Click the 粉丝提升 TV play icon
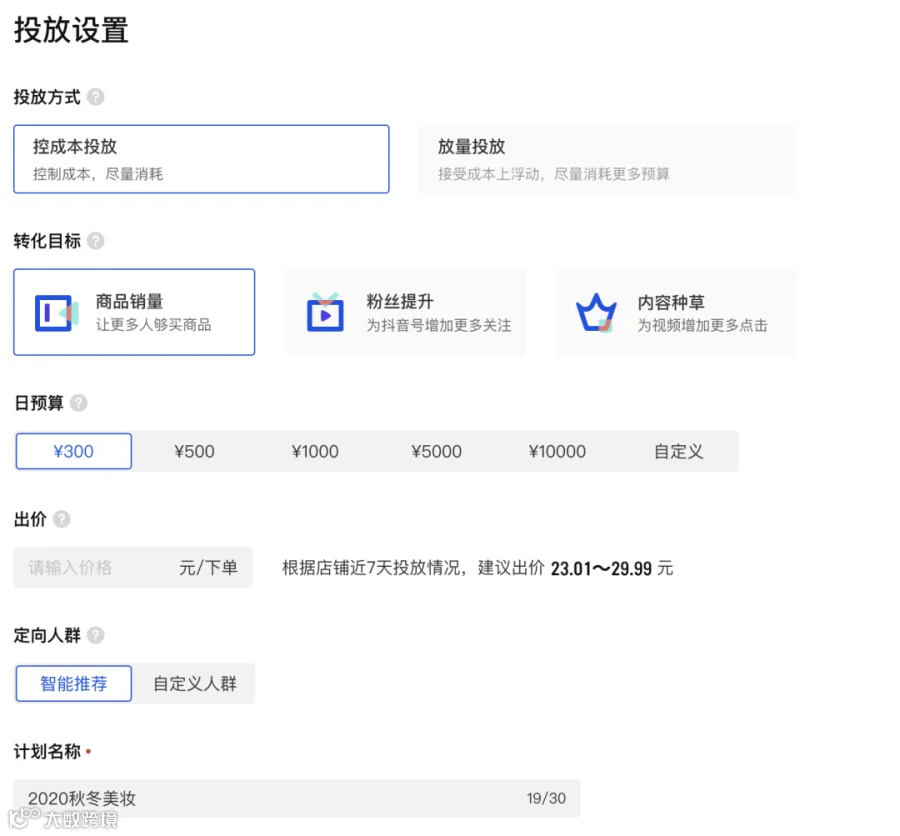Image resolution: width=900 pixels, height=836 pixels. pos(325,312)
